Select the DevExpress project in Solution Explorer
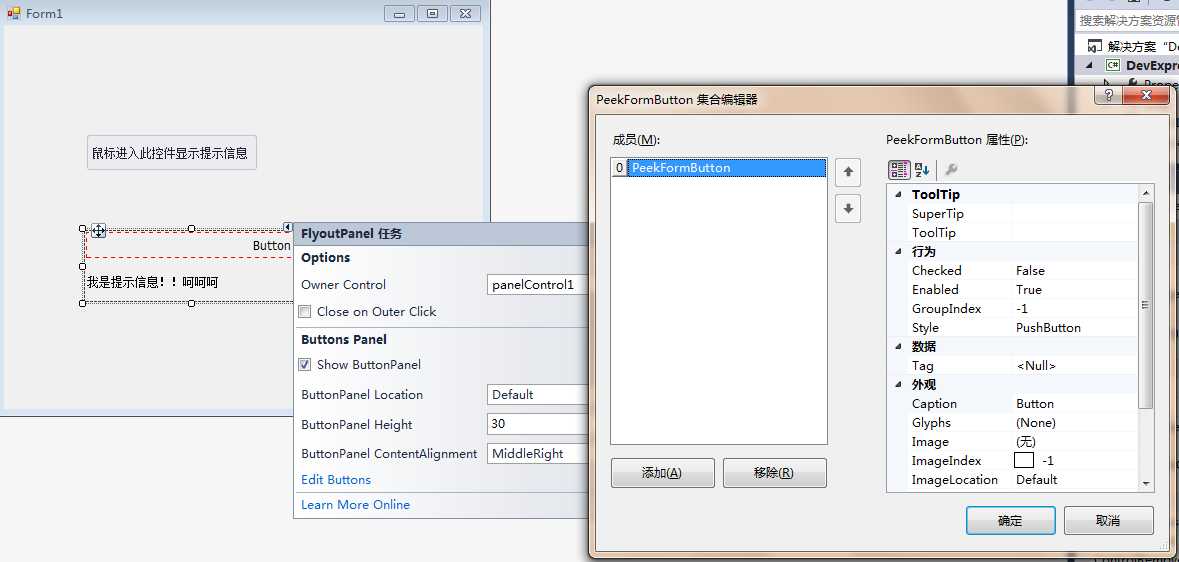1179x562 pixels. [x=1152, y=65]
